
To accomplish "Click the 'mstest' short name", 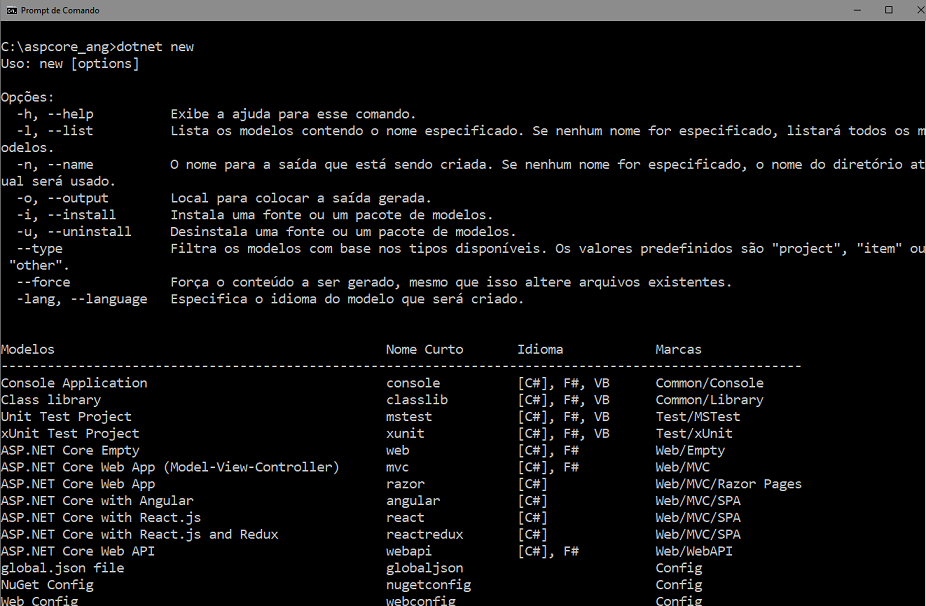I will click(x=409, y=417).
